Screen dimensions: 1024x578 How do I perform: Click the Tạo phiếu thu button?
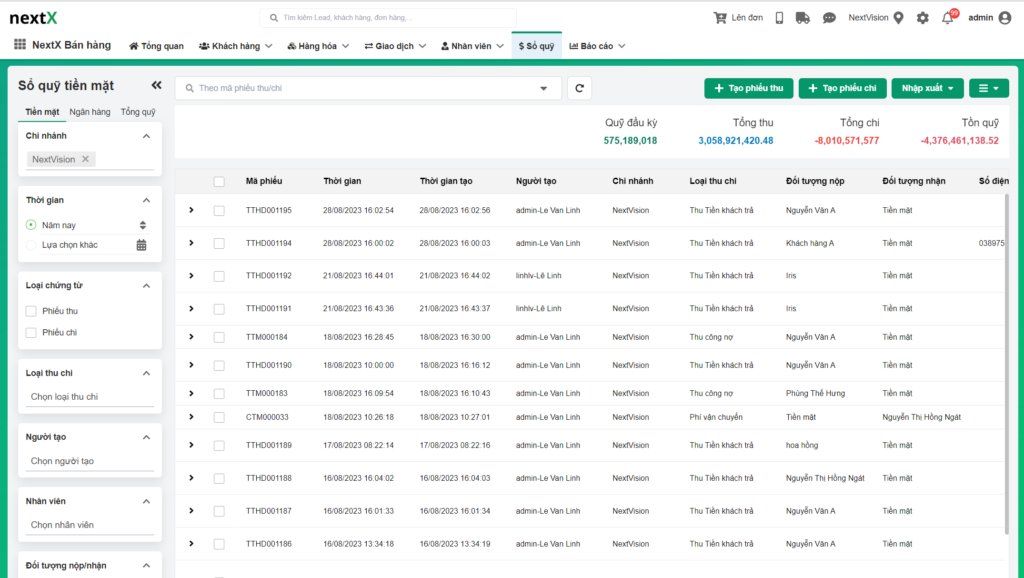(x=748, y=88)
